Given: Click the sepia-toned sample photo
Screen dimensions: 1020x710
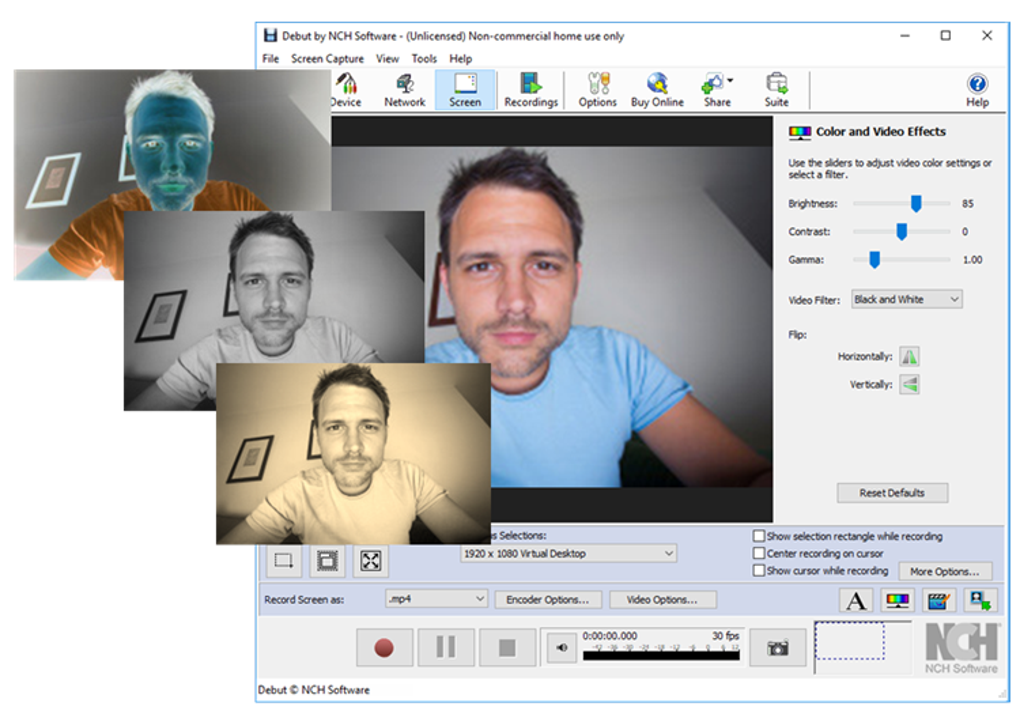Looking at the screenshot, I should (353, 454).
